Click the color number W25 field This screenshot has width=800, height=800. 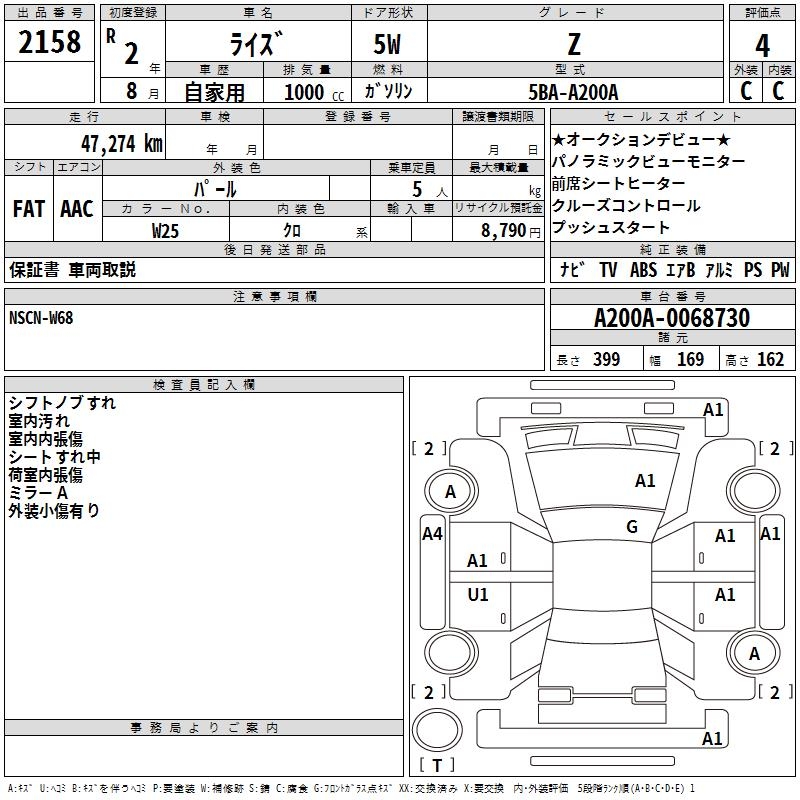click(x=165, y=231)
